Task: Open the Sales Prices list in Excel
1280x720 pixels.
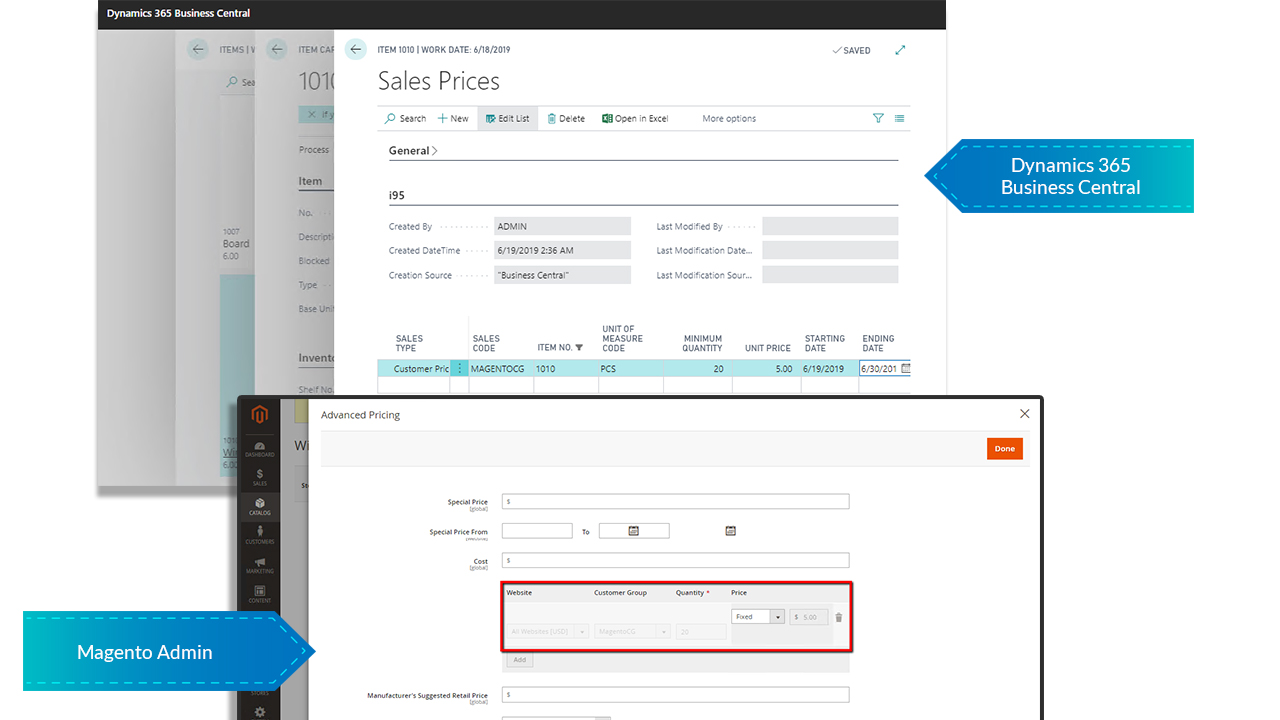Action: click(x=634, y=118)
